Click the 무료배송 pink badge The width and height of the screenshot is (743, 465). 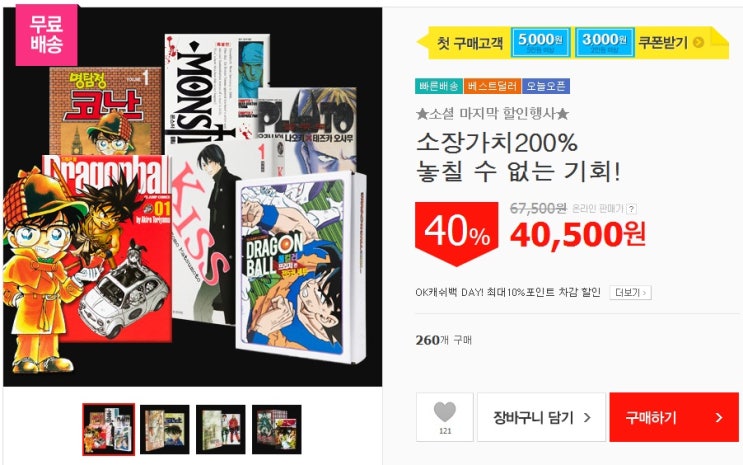46,35
